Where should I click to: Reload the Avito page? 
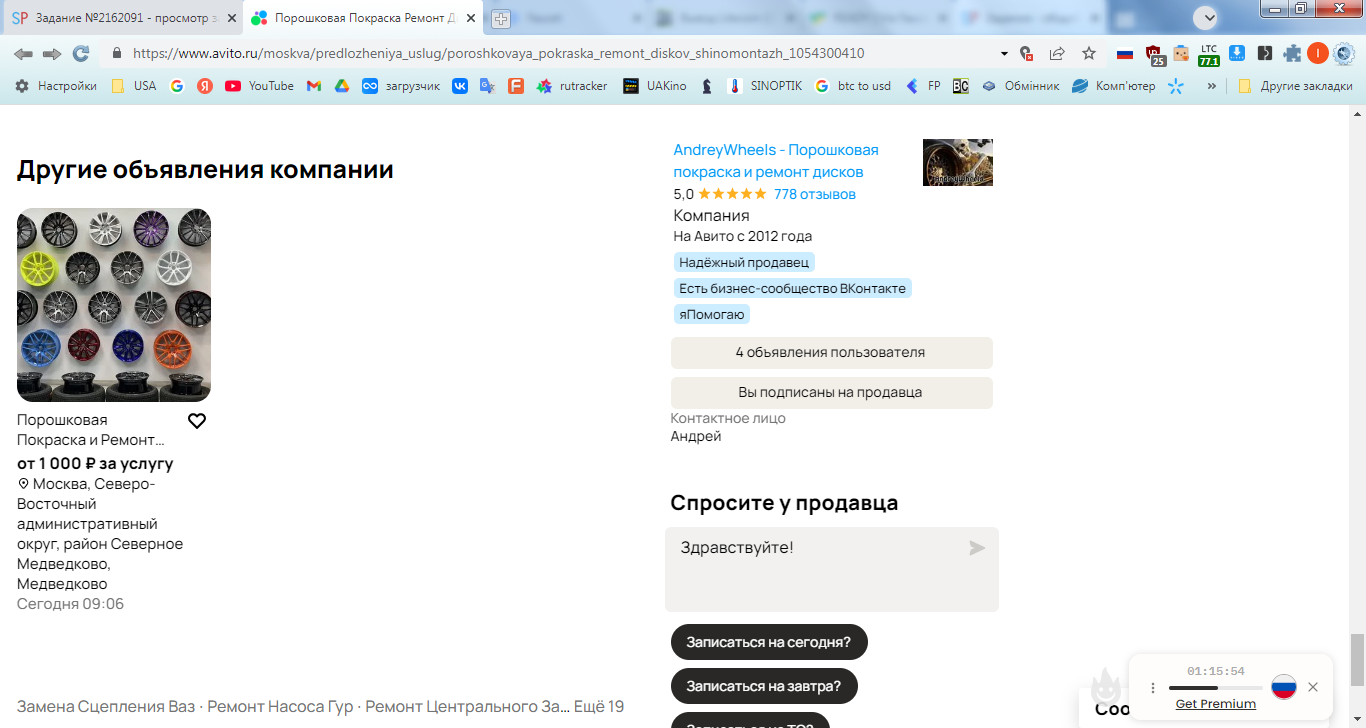pos(81,54)
